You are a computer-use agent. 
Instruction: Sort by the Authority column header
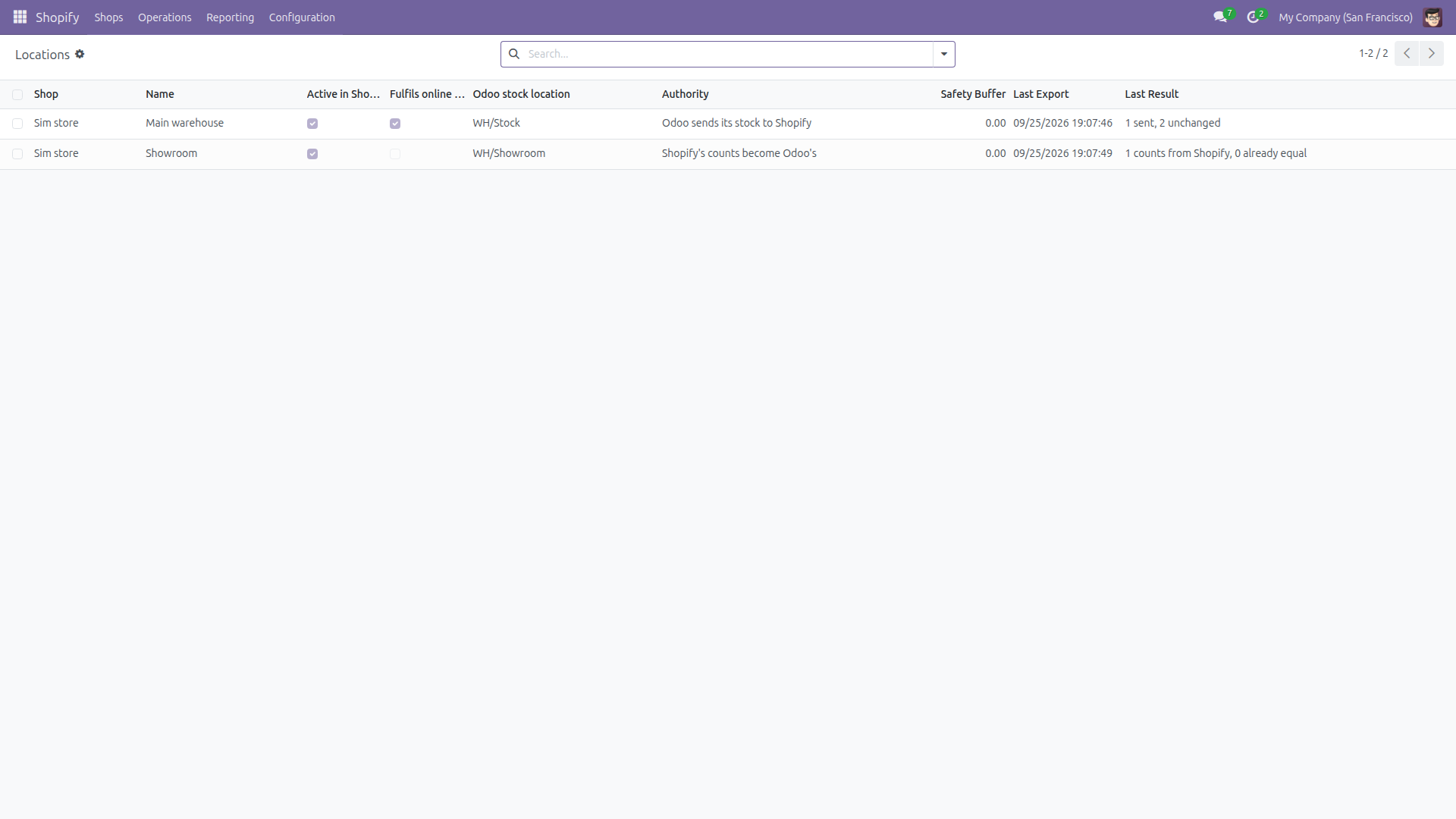point(685,94)
